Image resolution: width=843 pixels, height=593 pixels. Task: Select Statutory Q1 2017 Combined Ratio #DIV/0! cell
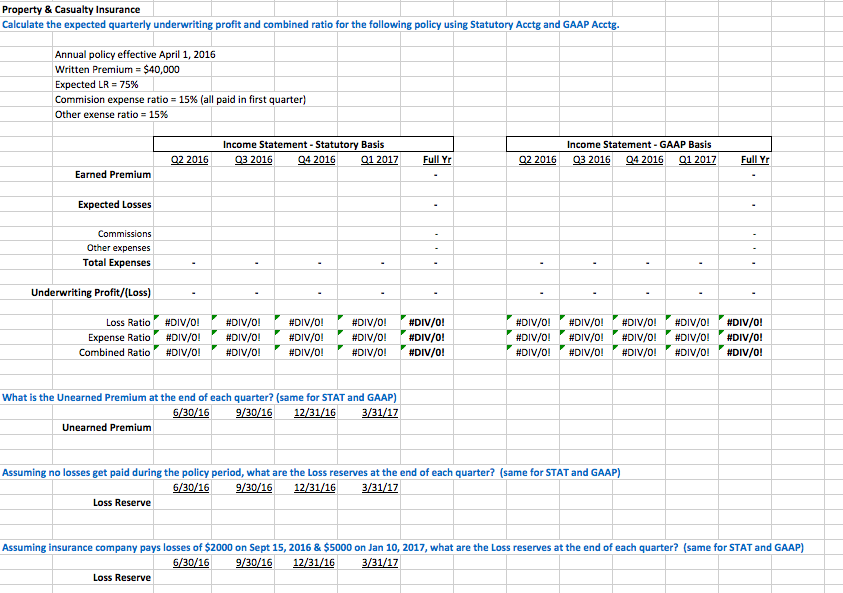369,353
